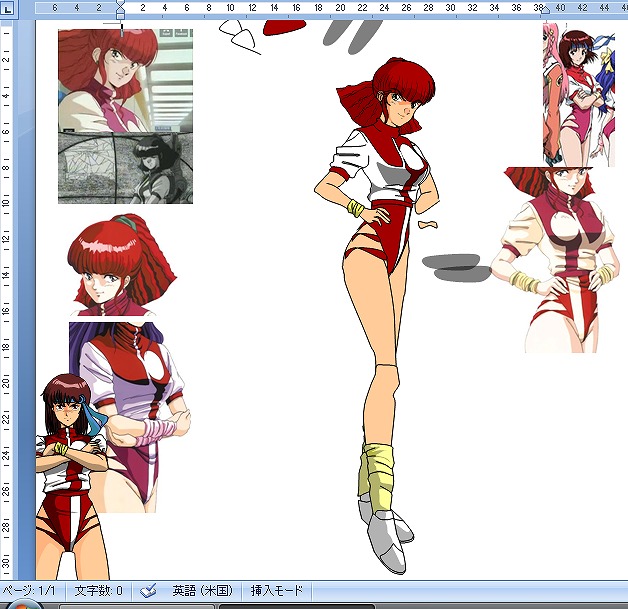The height and width of the screenshot is (609, 628).
Task: Click the vertical ruler on the left
Action: [x=8, y=300]
